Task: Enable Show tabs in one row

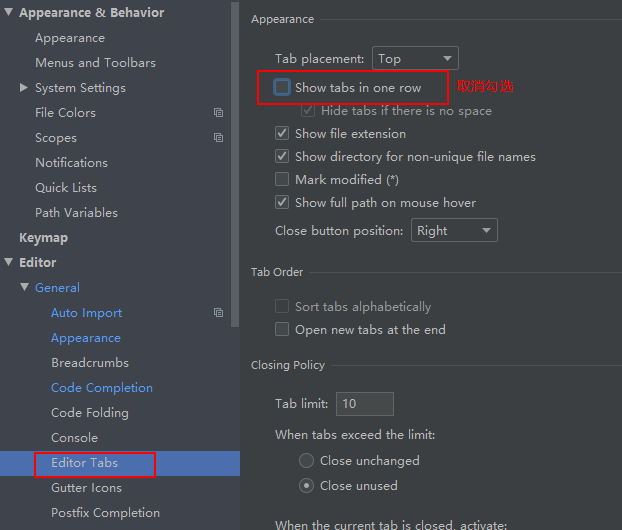Action: pyautogui.click(x=282, y=88)
